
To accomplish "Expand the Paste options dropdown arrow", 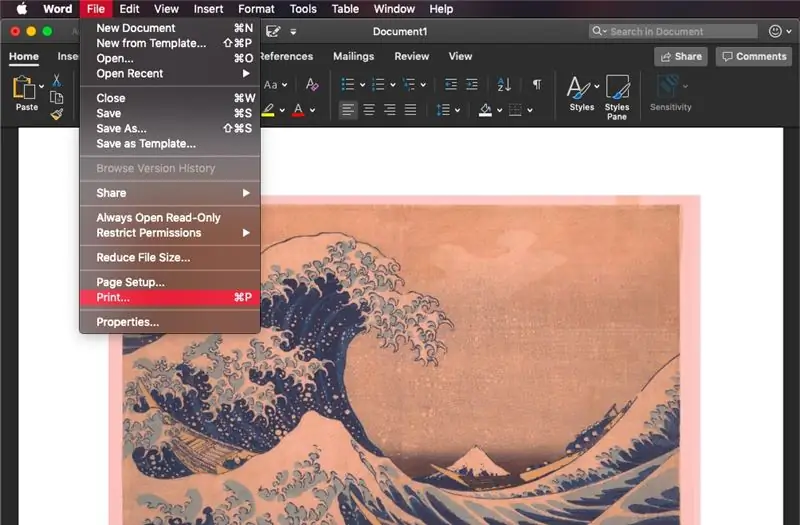I will (x=41, y=86).
